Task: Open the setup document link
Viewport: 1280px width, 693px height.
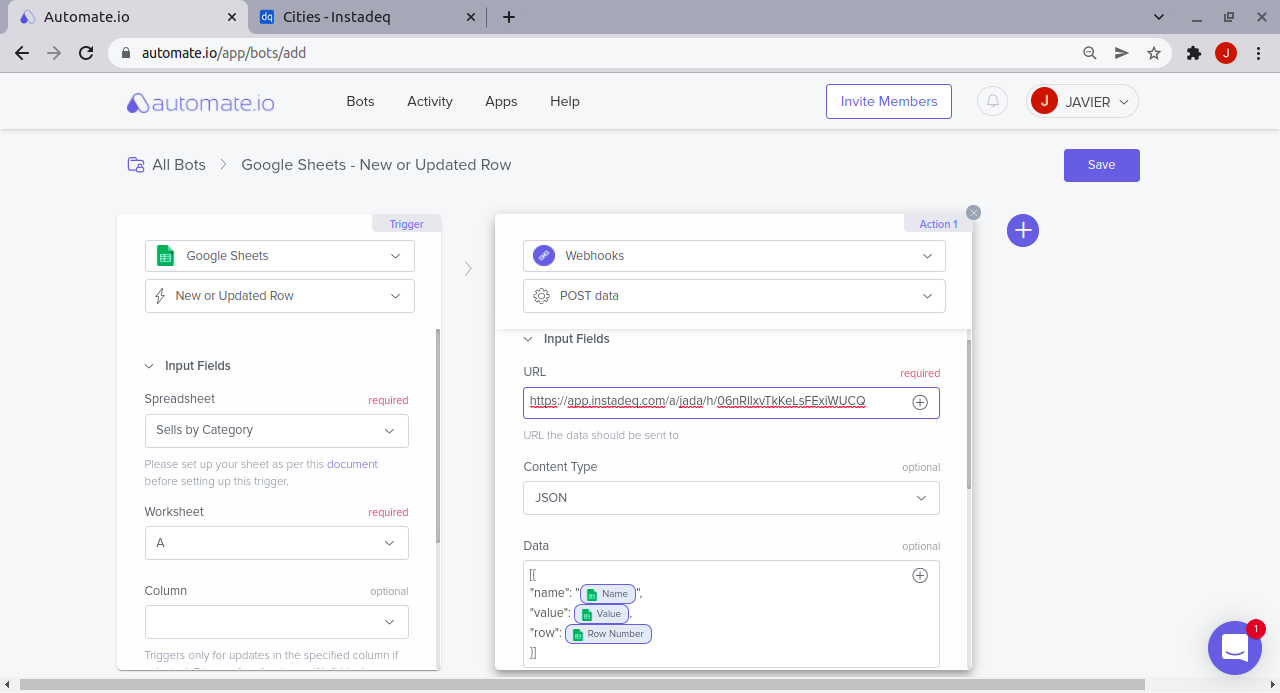Action: tap(352, 464)
